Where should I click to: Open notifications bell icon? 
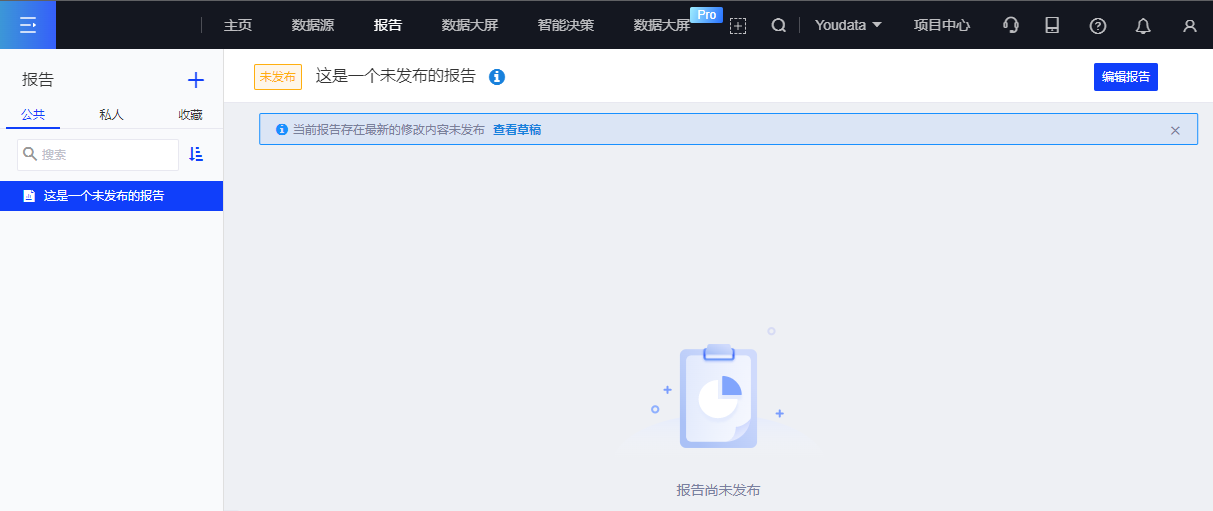coord(1143,26)
